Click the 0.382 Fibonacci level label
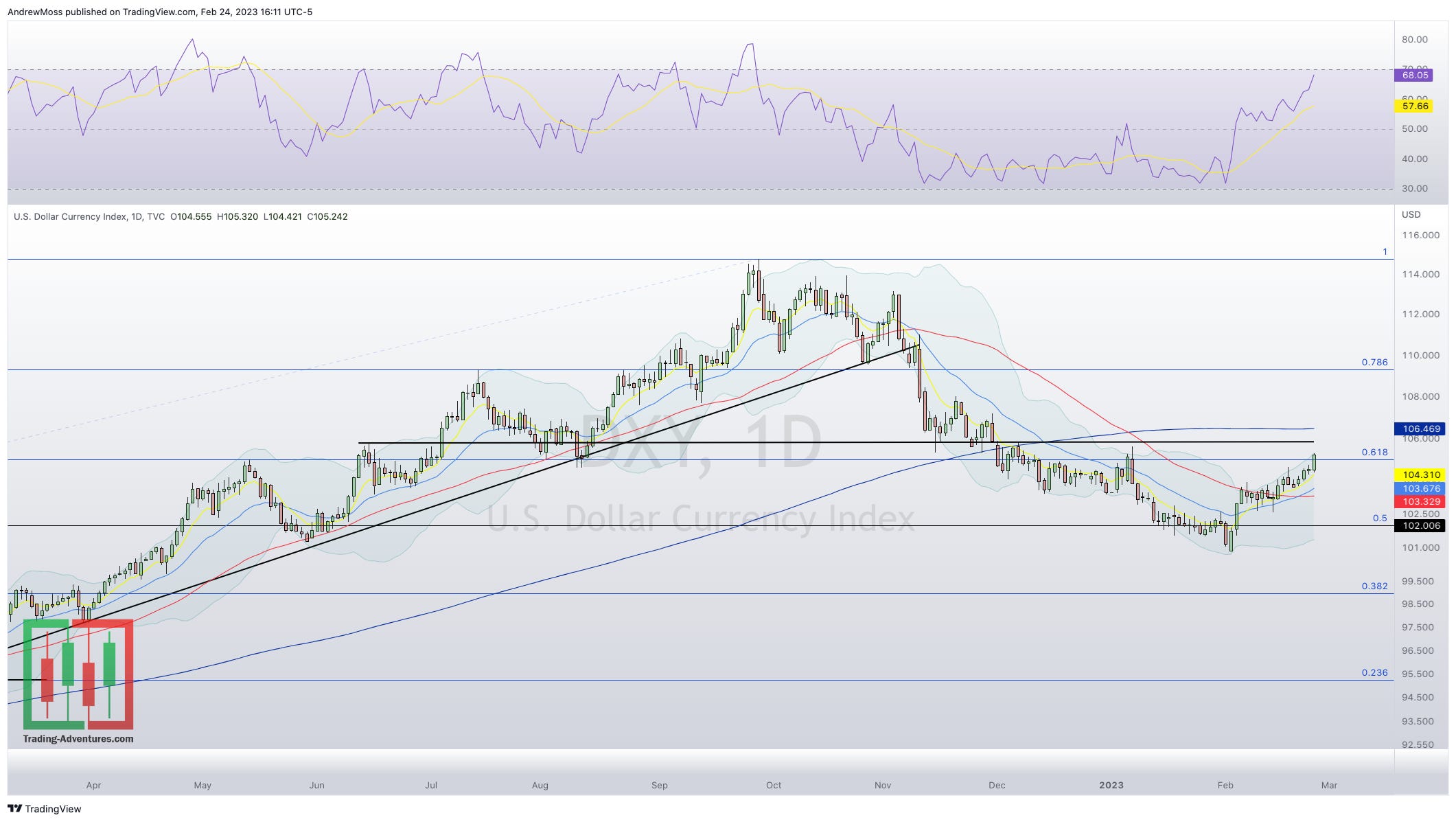 [1374, 586]
